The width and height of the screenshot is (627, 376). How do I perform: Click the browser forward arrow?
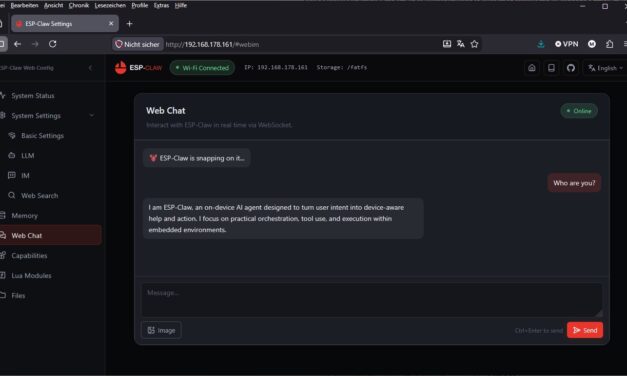(x=35, y=44)
